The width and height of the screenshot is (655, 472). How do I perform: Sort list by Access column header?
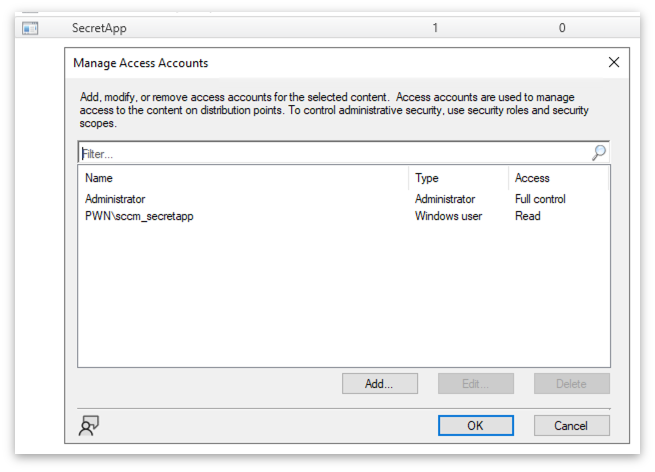555,178
